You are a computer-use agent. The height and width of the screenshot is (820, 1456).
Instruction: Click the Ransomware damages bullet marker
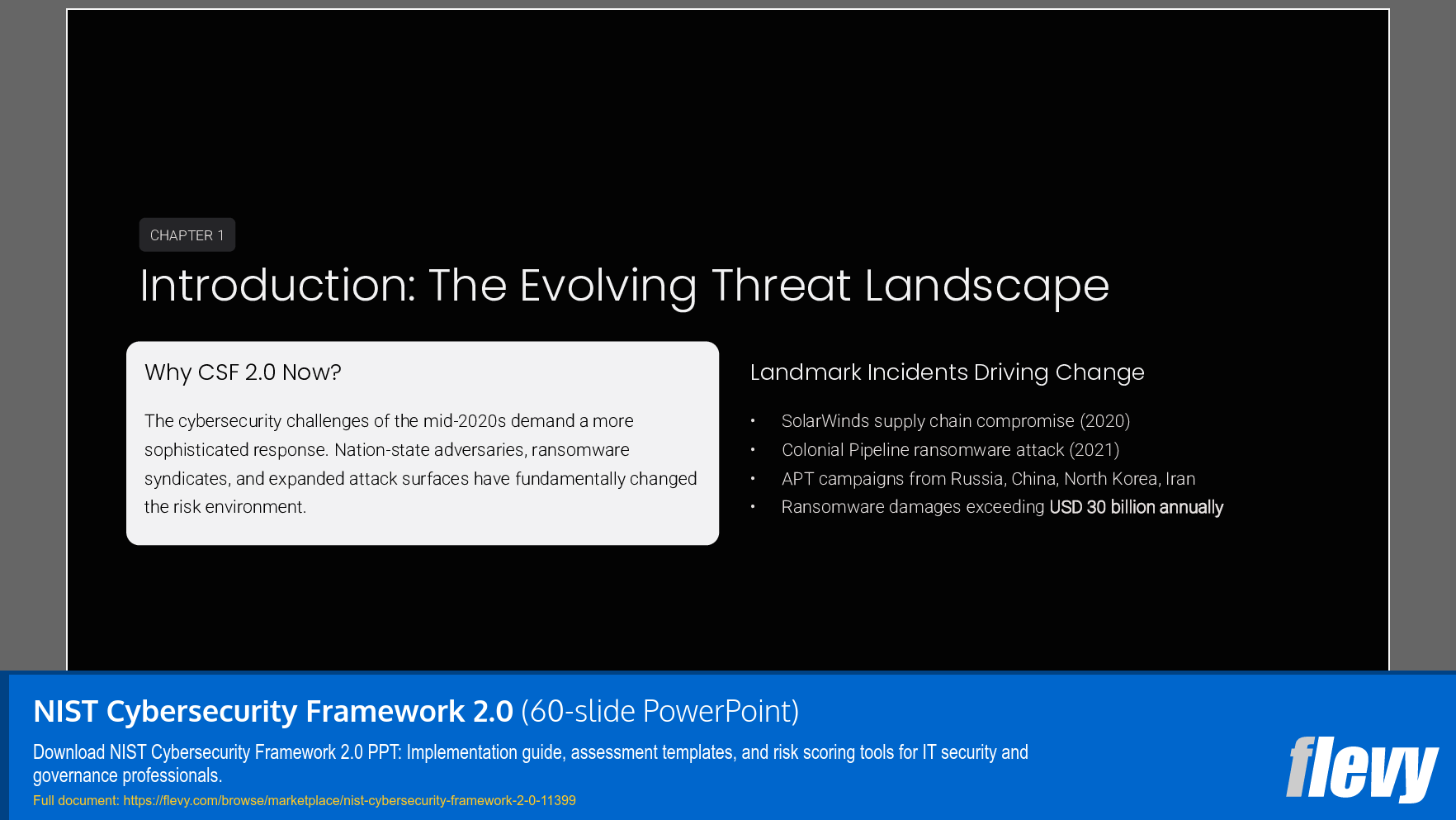(754, 507)
